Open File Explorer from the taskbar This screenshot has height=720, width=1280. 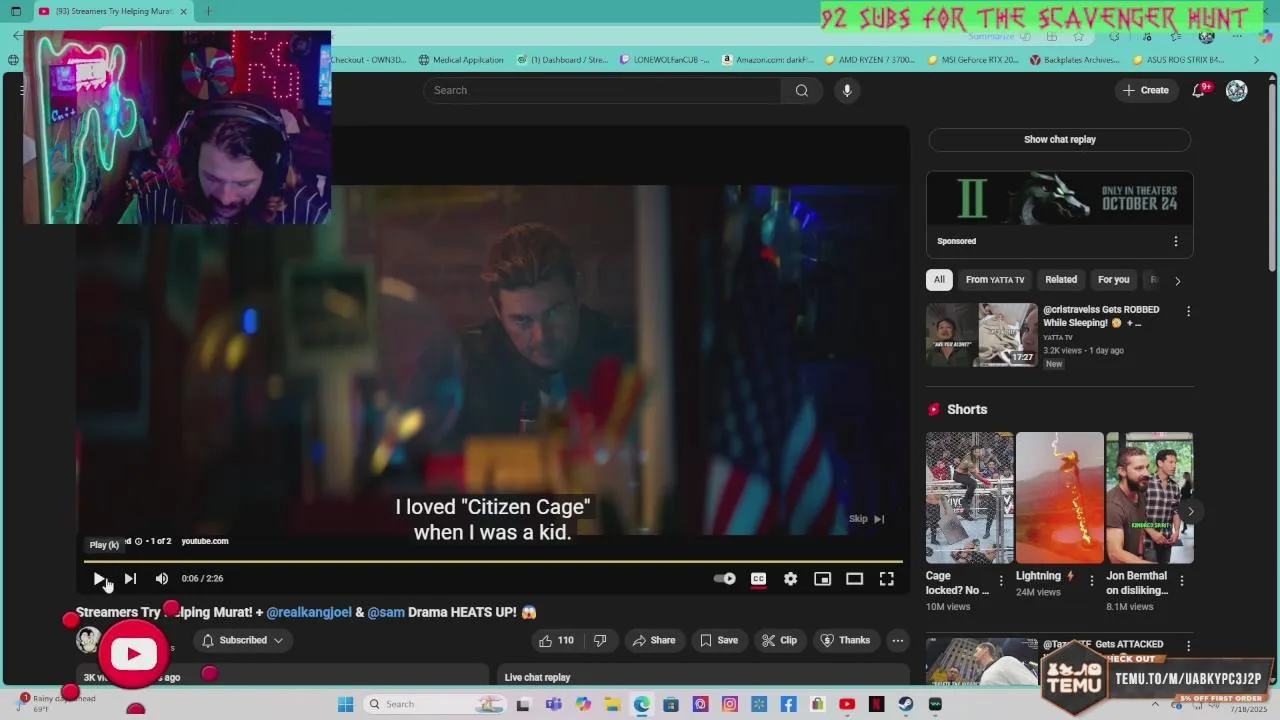coord(612,704)
